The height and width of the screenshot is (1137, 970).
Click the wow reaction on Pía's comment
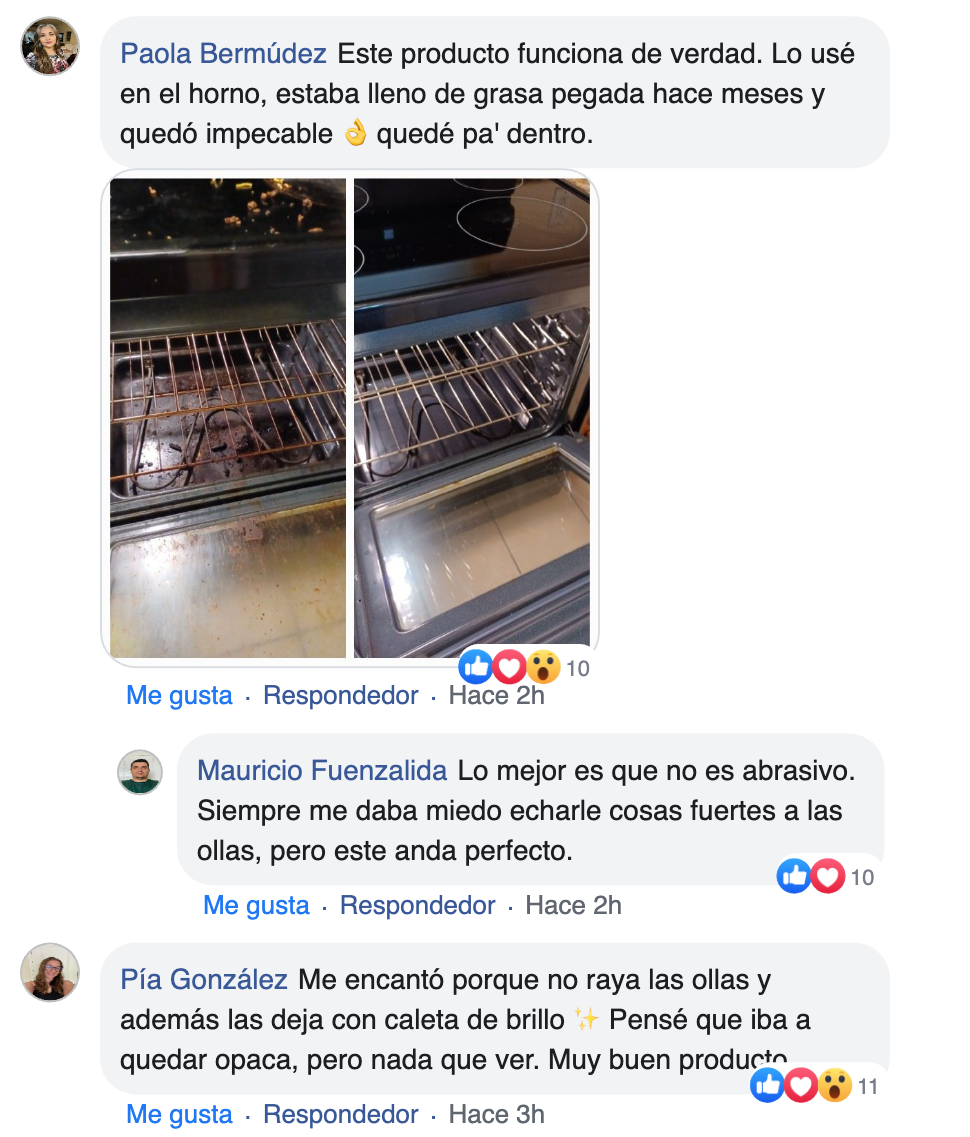835,1086
